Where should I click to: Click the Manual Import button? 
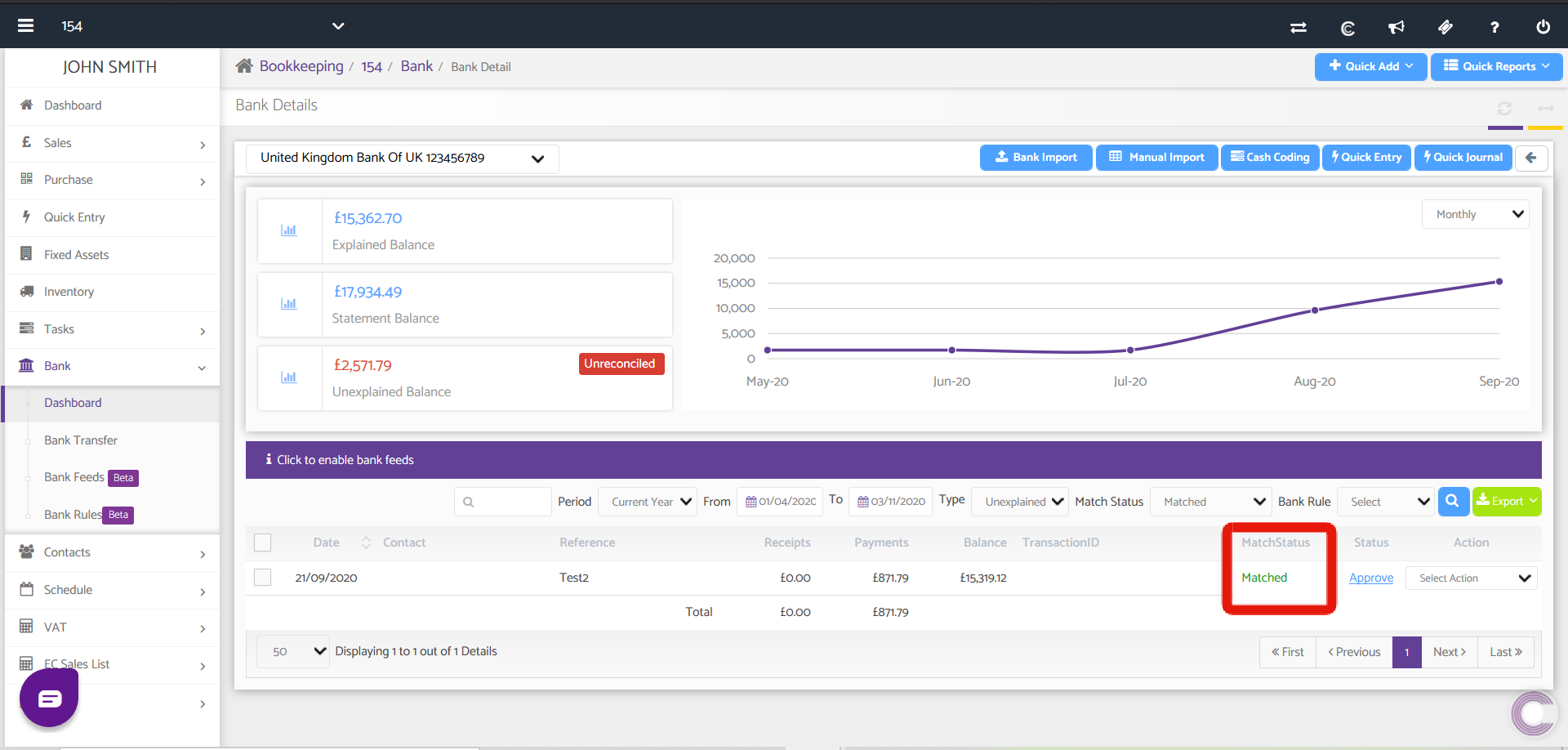(x=1156, y=158)
